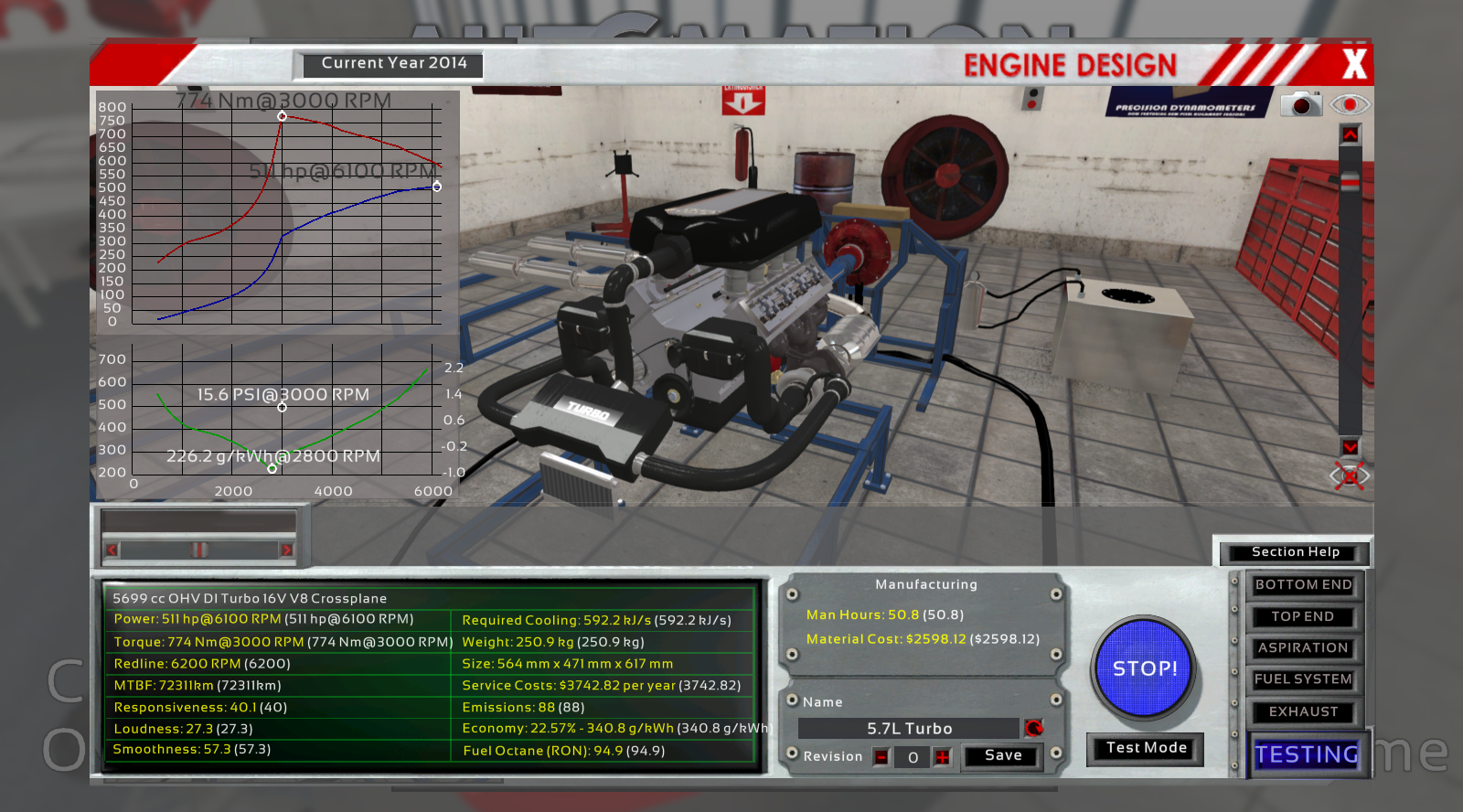Click the 226.2 g/kWh@2800 RPM label
Image resolution: width=1463 pixels, height=812 pixels.
(x=272, y=456)
